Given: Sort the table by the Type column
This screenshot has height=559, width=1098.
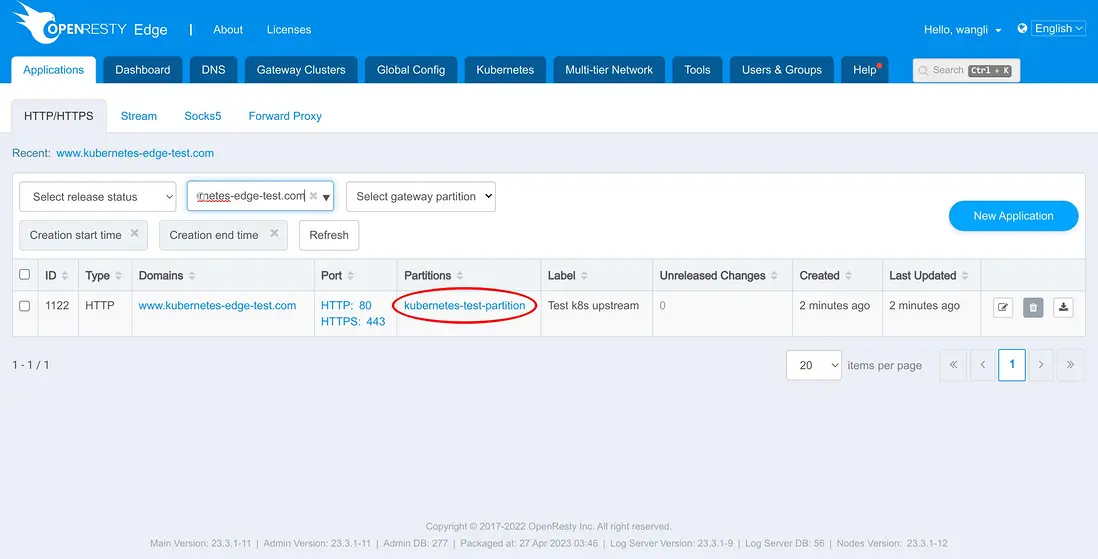Looking at the screenshot, I should tap(118, 276).
